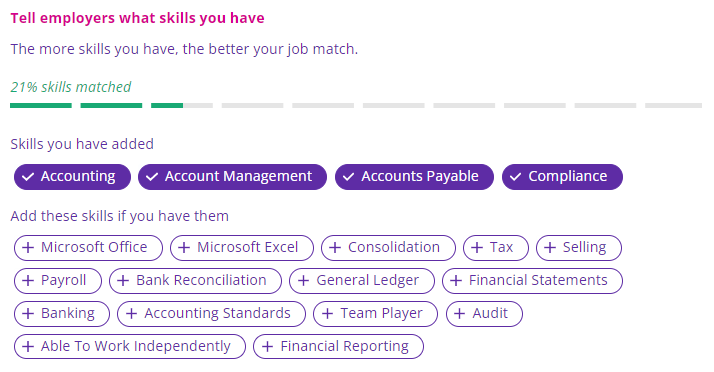Select the Financial Statements skill chip
Screen dimensions: 714x372
(x=532, y=280)
